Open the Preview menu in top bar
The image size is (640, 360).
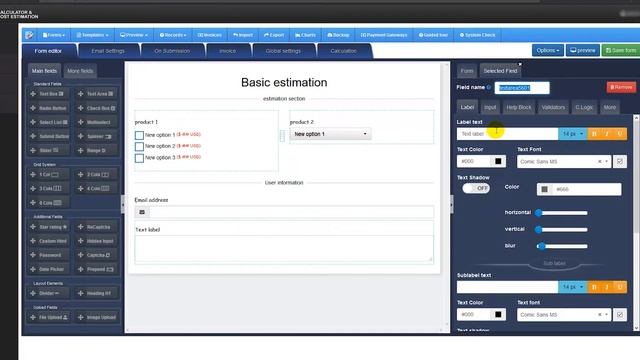click(134, 35)
